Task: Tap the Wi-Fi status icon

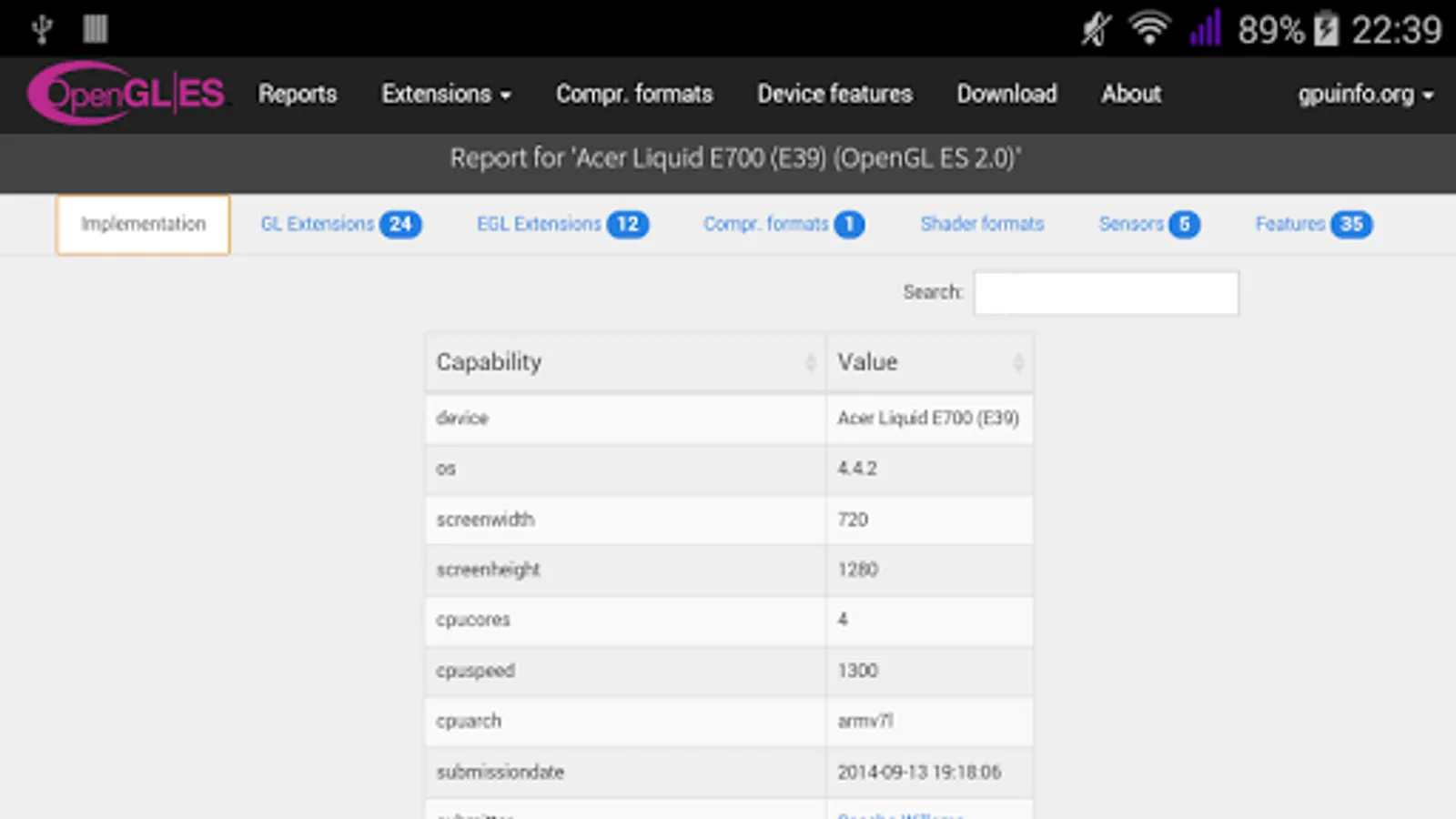Action: [1149, 28]
